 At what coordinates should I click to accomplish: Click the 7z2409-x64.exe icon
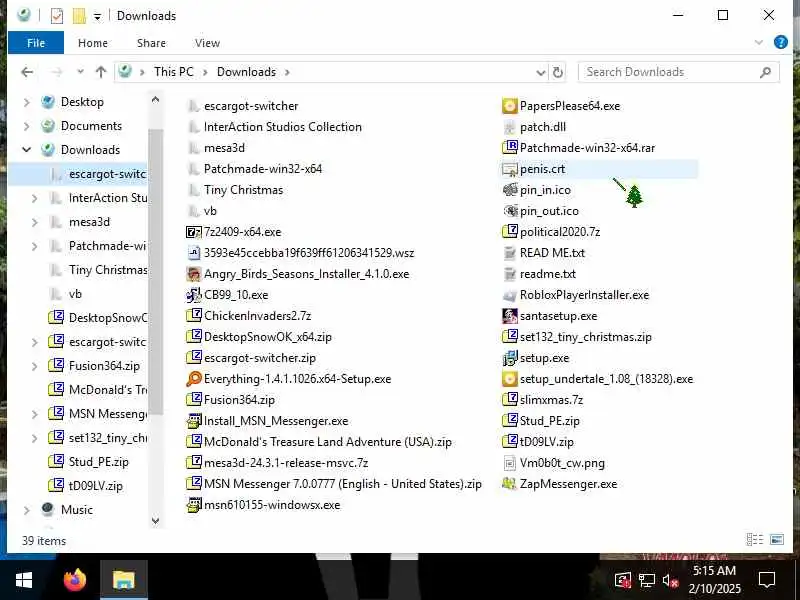[193, 232]
